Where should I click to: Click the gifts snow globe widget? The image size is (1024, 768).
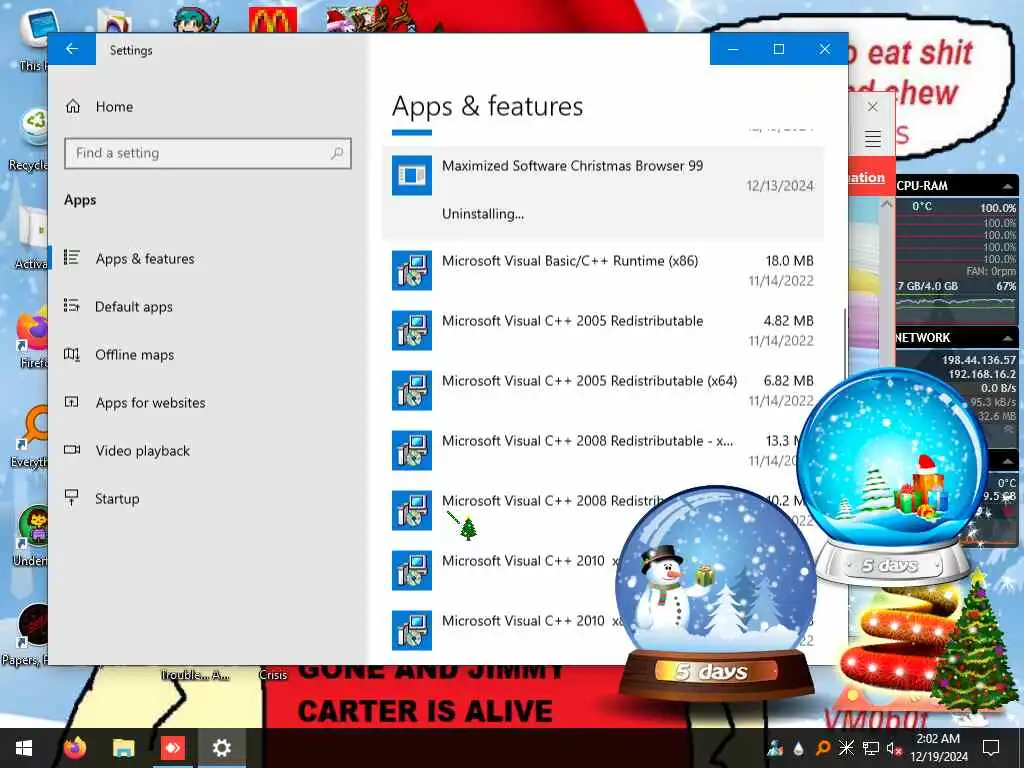pos(891,477)
